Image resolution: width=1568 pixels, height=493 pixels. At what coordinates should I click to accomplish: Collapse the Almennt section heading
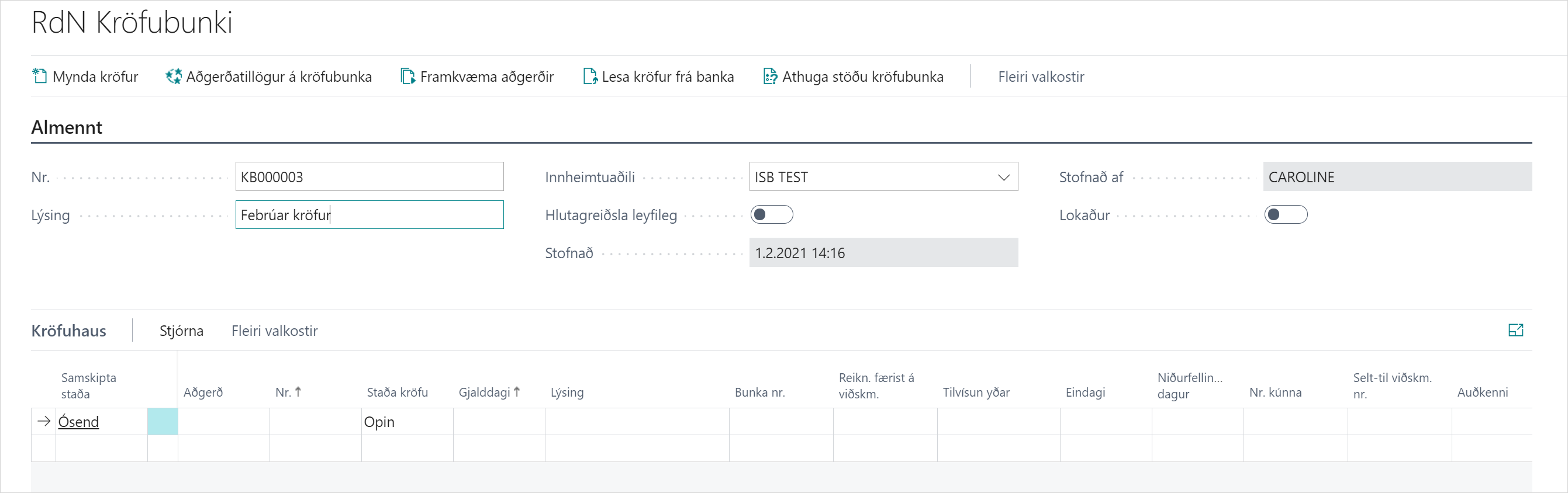pyautogui.click(x=67, y=127)
